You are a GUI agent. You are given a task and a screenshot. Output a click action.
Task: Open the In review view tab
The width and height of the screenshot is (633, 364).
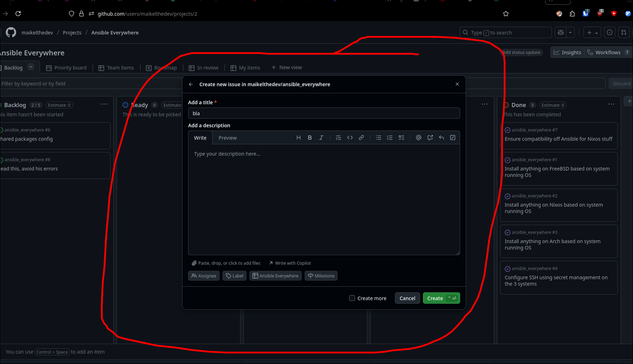click(x=203, y=67)
